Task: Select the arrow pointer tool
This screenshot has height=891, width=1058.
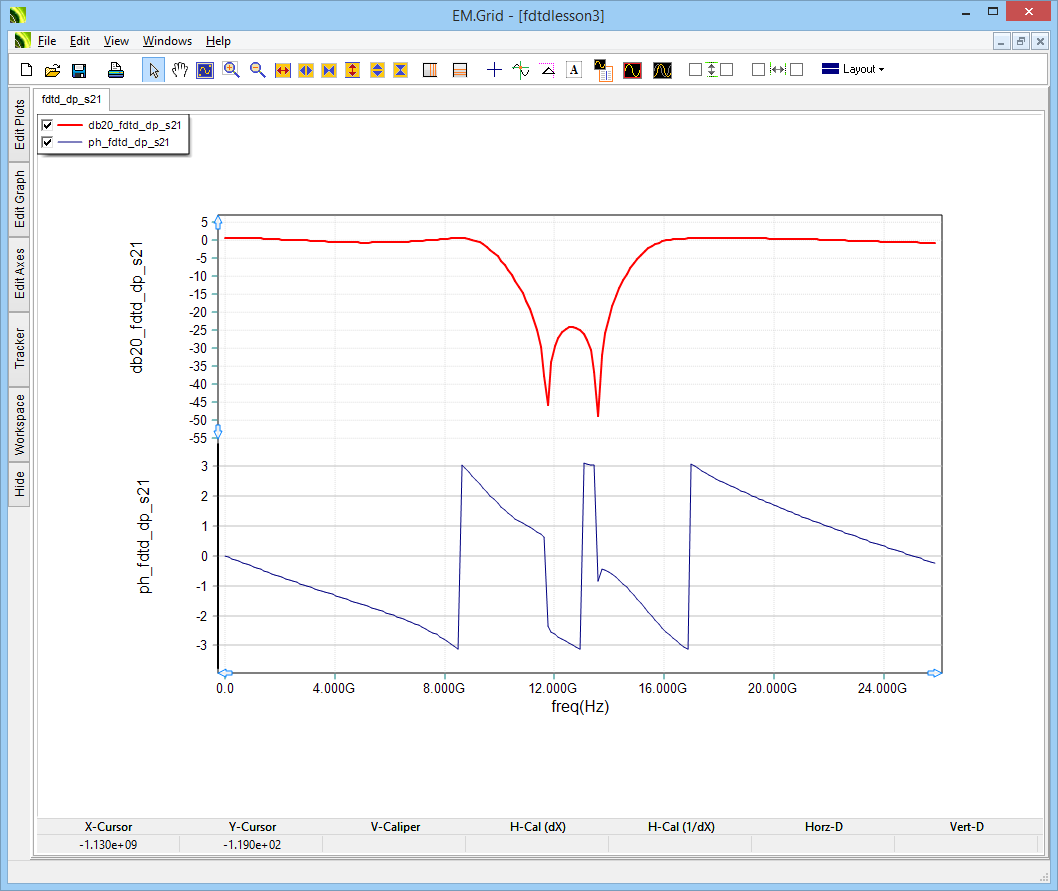Action: pos(154,70)
